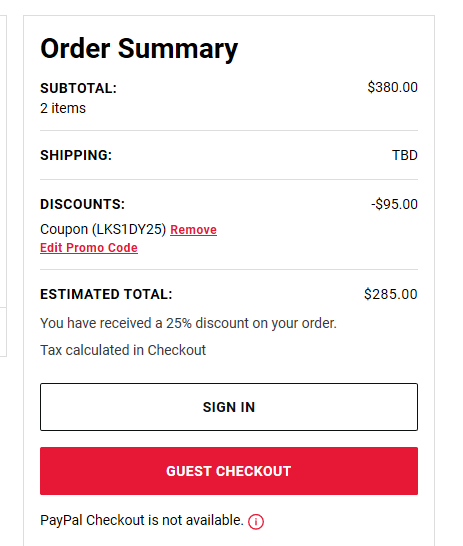
Task: Click the PayPal Checkout is not available text
Action: pyautogui.click(x=142, y=520)
